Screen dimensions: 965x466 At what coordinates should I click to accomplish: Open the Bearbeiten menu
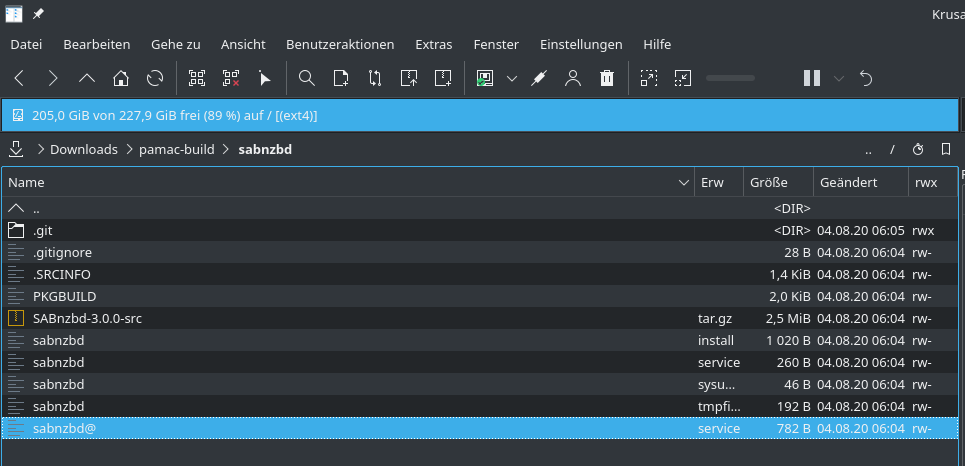point(97,44)
